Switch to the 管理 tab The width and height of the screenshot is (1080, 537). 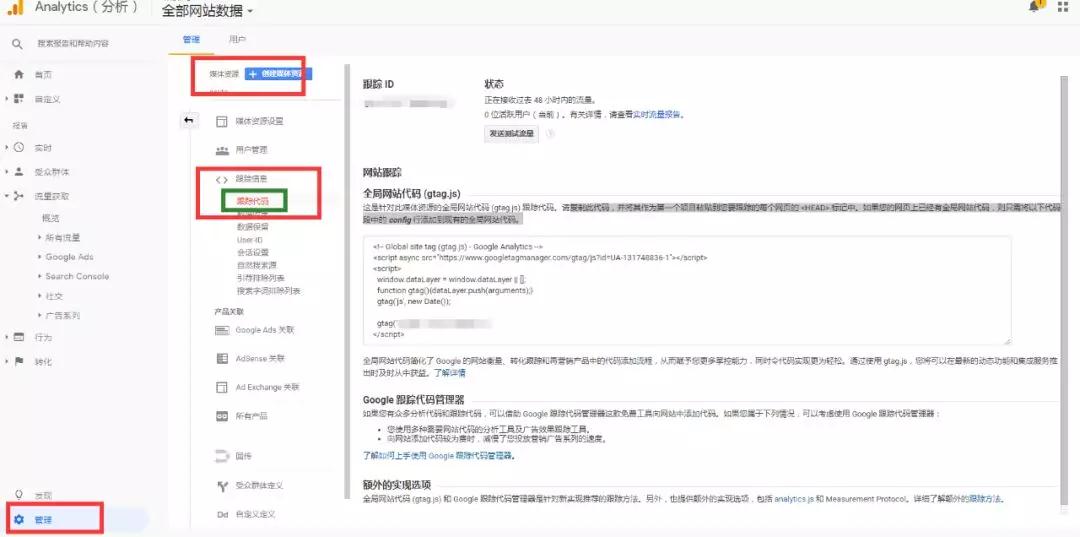(191, 40)
